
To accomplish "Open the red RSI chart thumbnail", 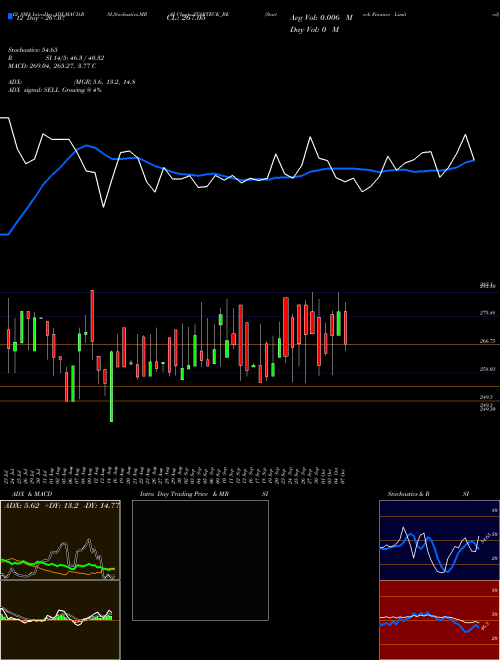I will click(x=439, y=620).
